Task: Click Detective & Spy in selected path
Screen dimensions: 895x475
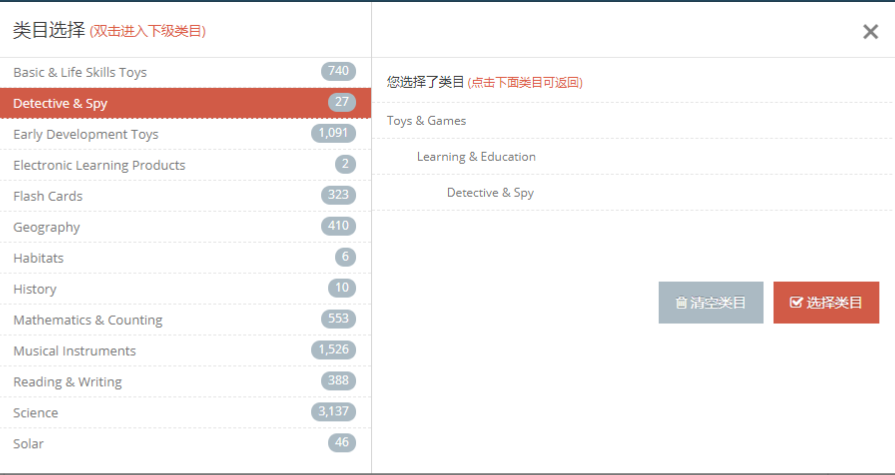Action: pos(490,193)
